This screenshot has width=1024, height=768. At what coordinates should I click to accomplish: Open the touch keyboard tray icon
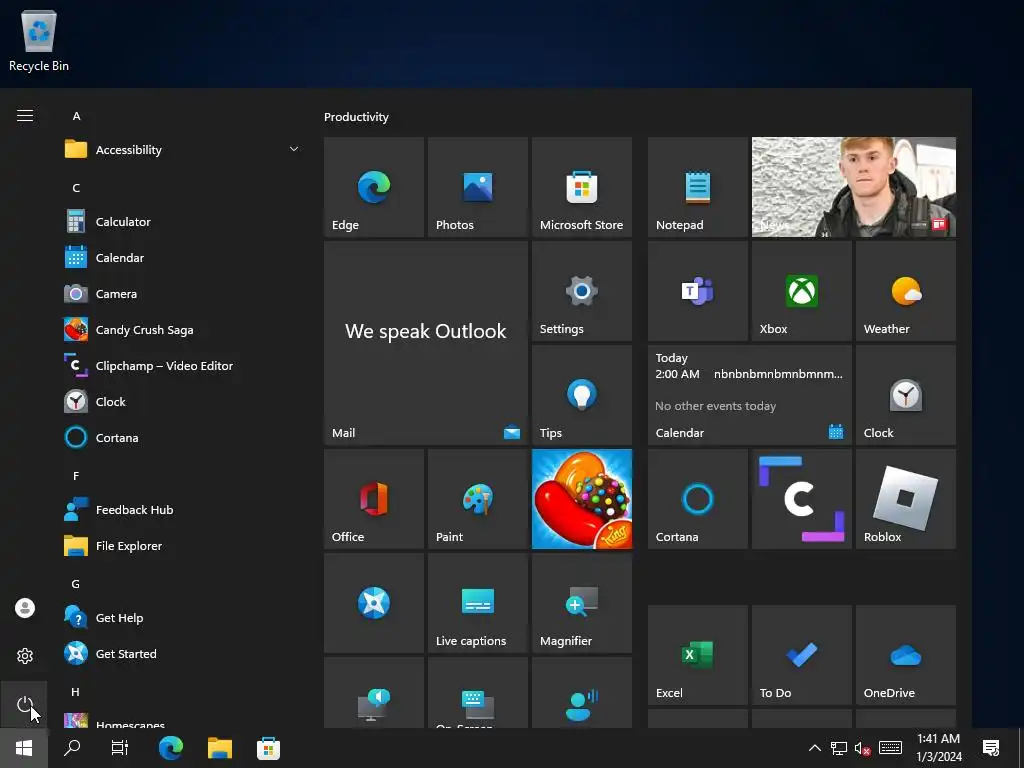890,748
